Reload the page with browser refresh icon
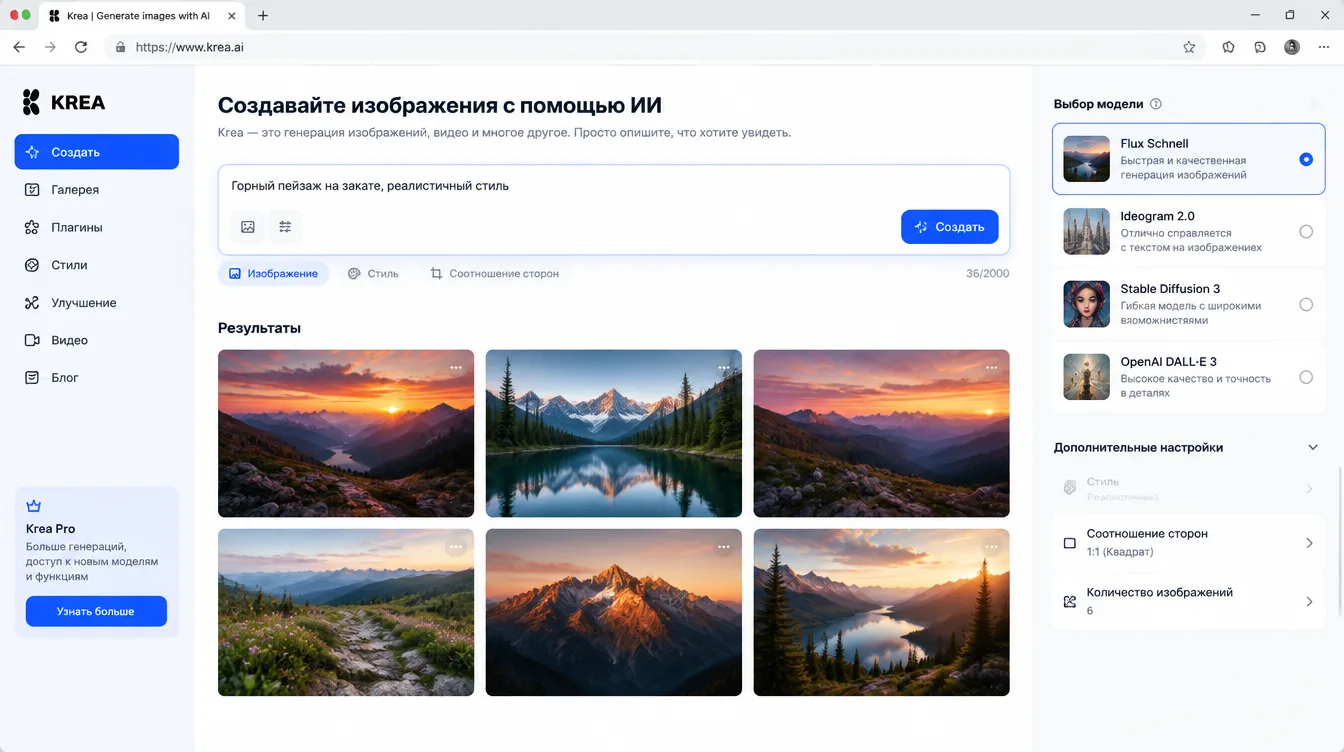Viewport: 1344px width, 752px height. click(81, 47)
